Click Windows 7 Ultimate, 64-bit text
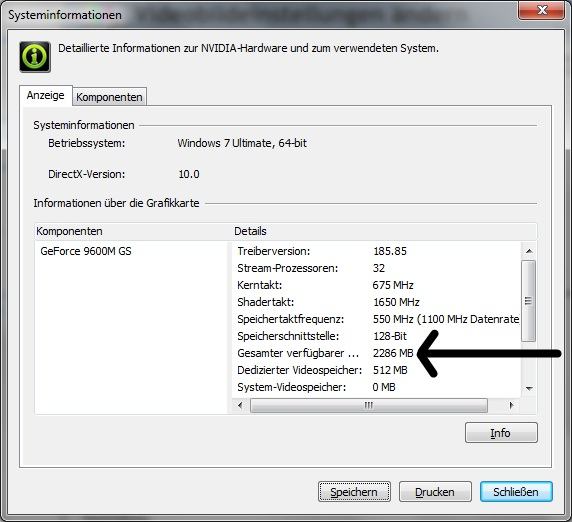This screenshot has width=572, height=522. click(x=242, y=143)
